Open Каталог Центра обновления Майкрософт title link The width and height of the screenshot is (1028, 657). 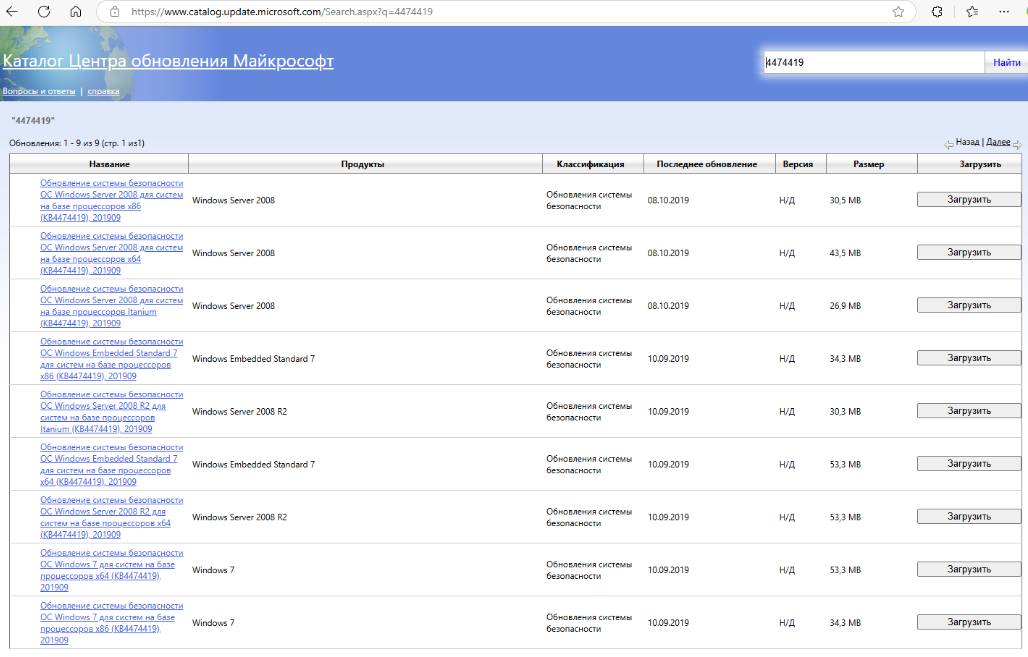click(168, 61)
